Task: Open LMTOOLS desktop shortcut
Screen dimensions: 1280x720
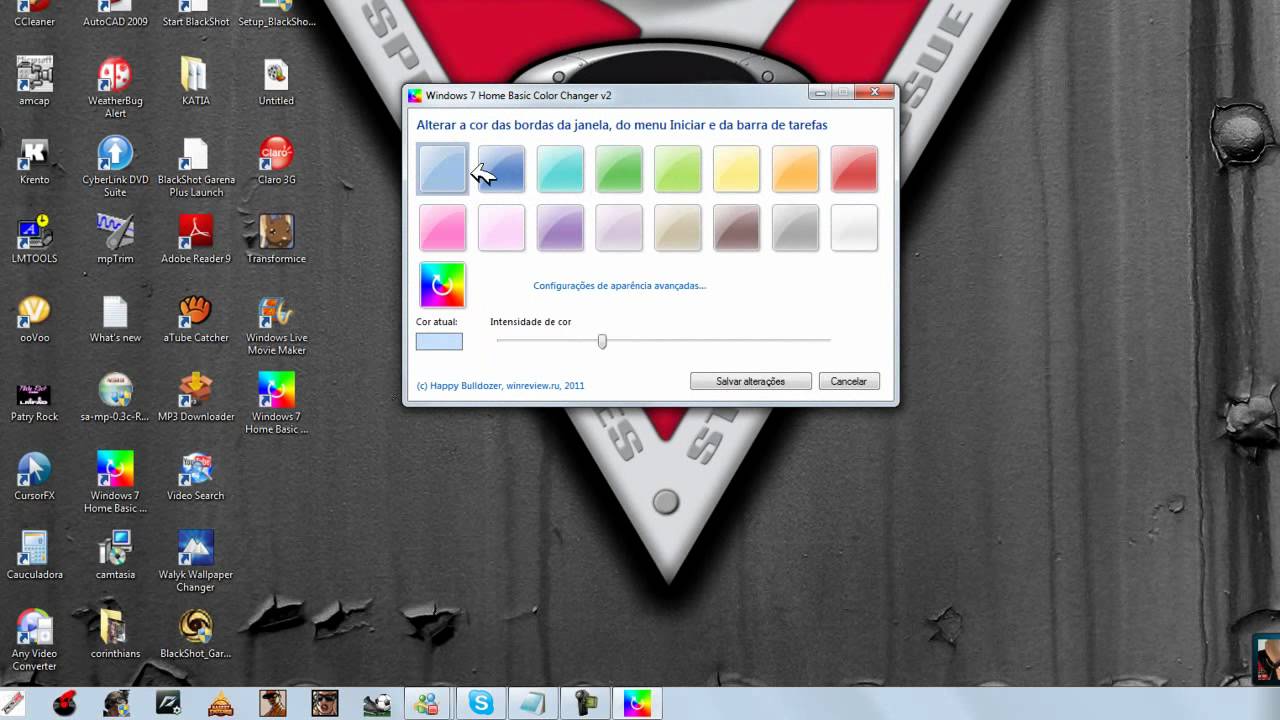Action: click(34, 239)
